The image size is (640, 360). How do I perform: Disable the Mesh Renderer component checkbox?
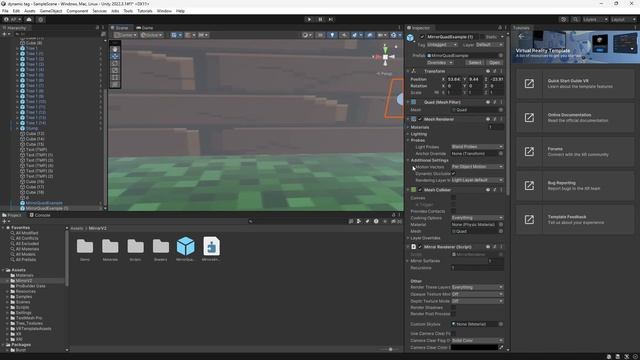(420, 119)
